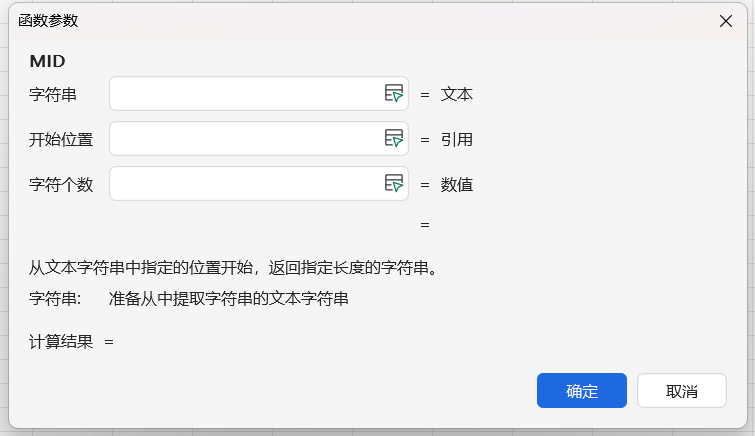Click the MID function name heading
Viewport: 755px width, 436px height.
[47, 61]
